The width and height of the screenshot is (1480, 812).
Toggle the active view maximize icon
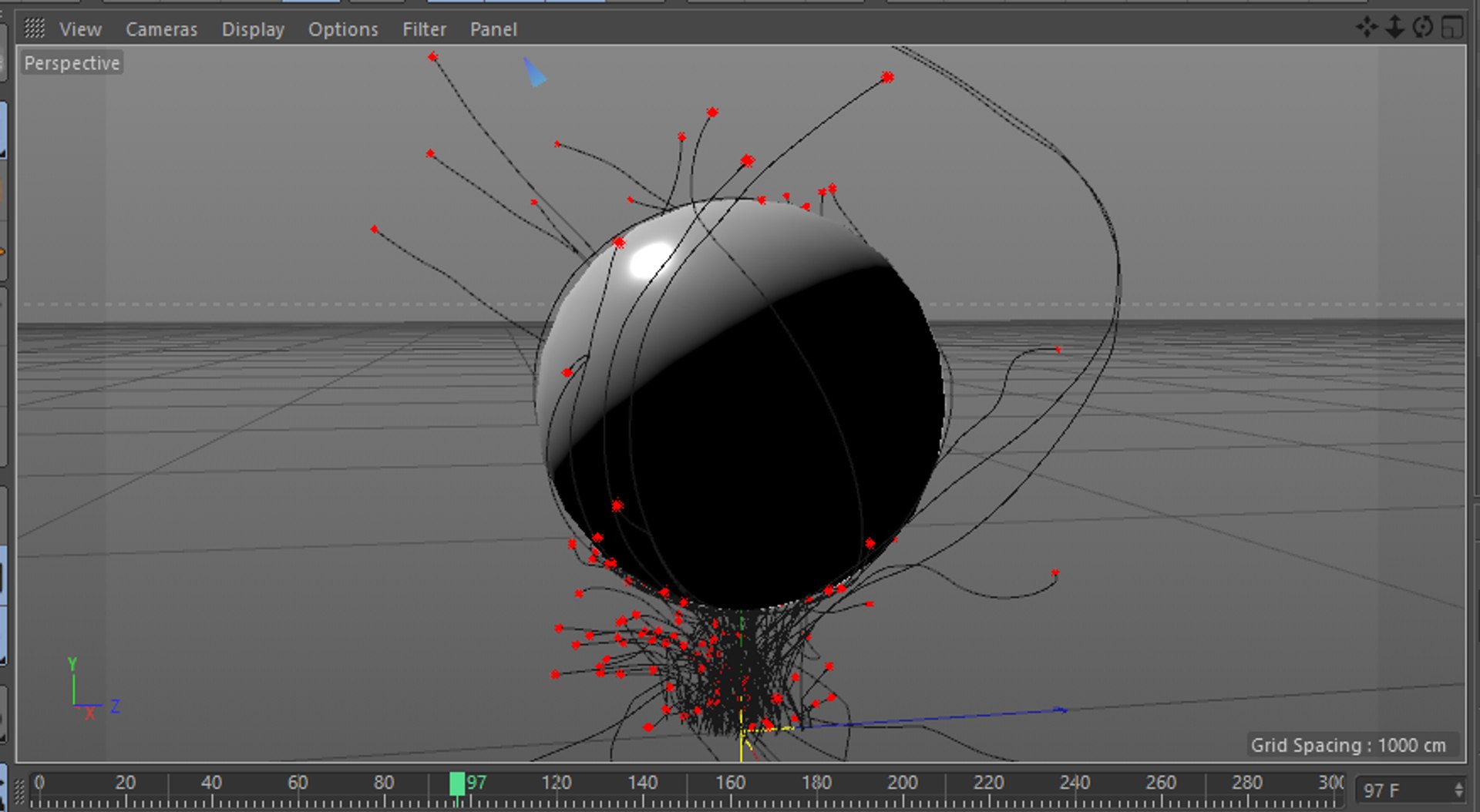click(1452, 27)
